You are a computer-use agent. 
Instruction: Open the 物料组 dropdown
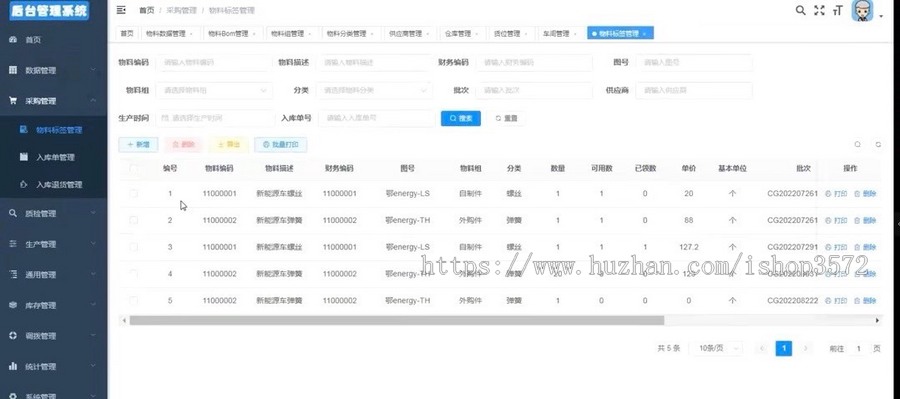click(214, 90)
